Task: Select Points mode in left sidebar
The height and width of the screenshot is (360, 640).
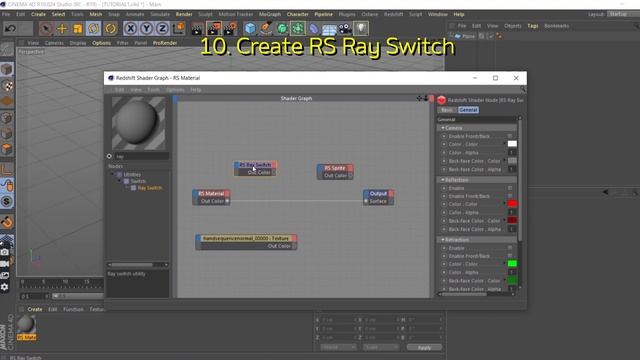Action: 7,118
